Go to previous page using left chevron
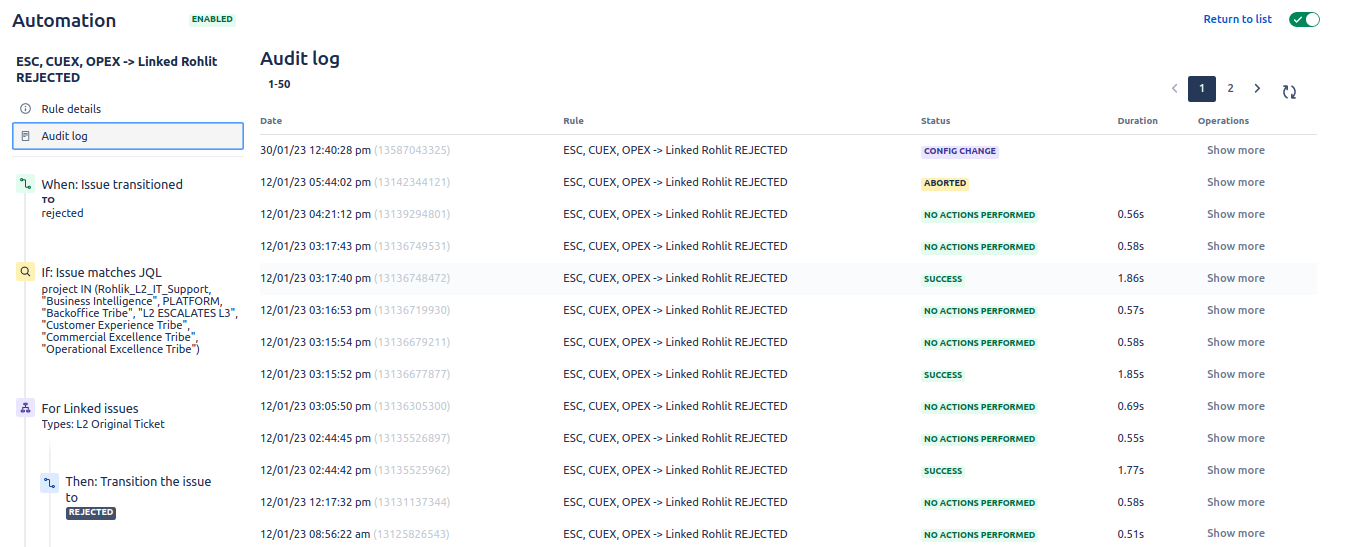Image resolution: width=1348 pixels, height=547 pixels. [x=1174, y=88]
